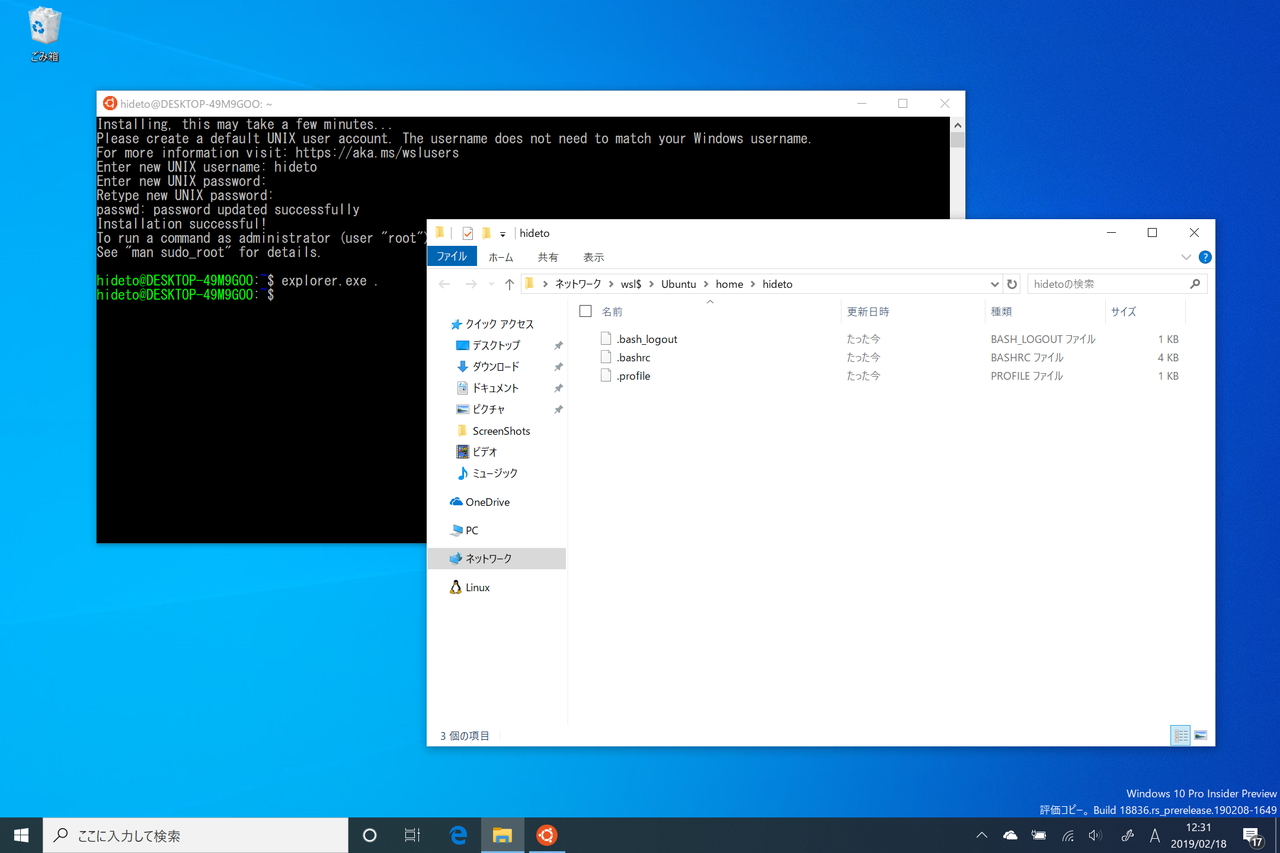Open Linux in the Explorer sidebar

point(476,587)
